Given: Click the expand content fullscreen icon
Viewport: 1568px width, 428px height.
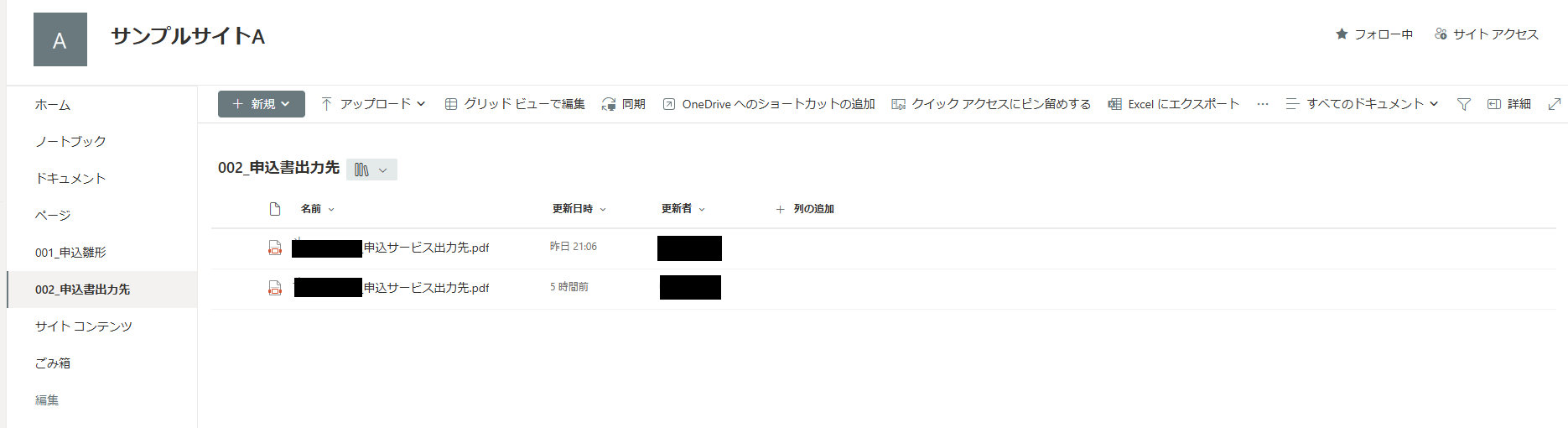Looking at the screenshot, I should [1554, 104].
